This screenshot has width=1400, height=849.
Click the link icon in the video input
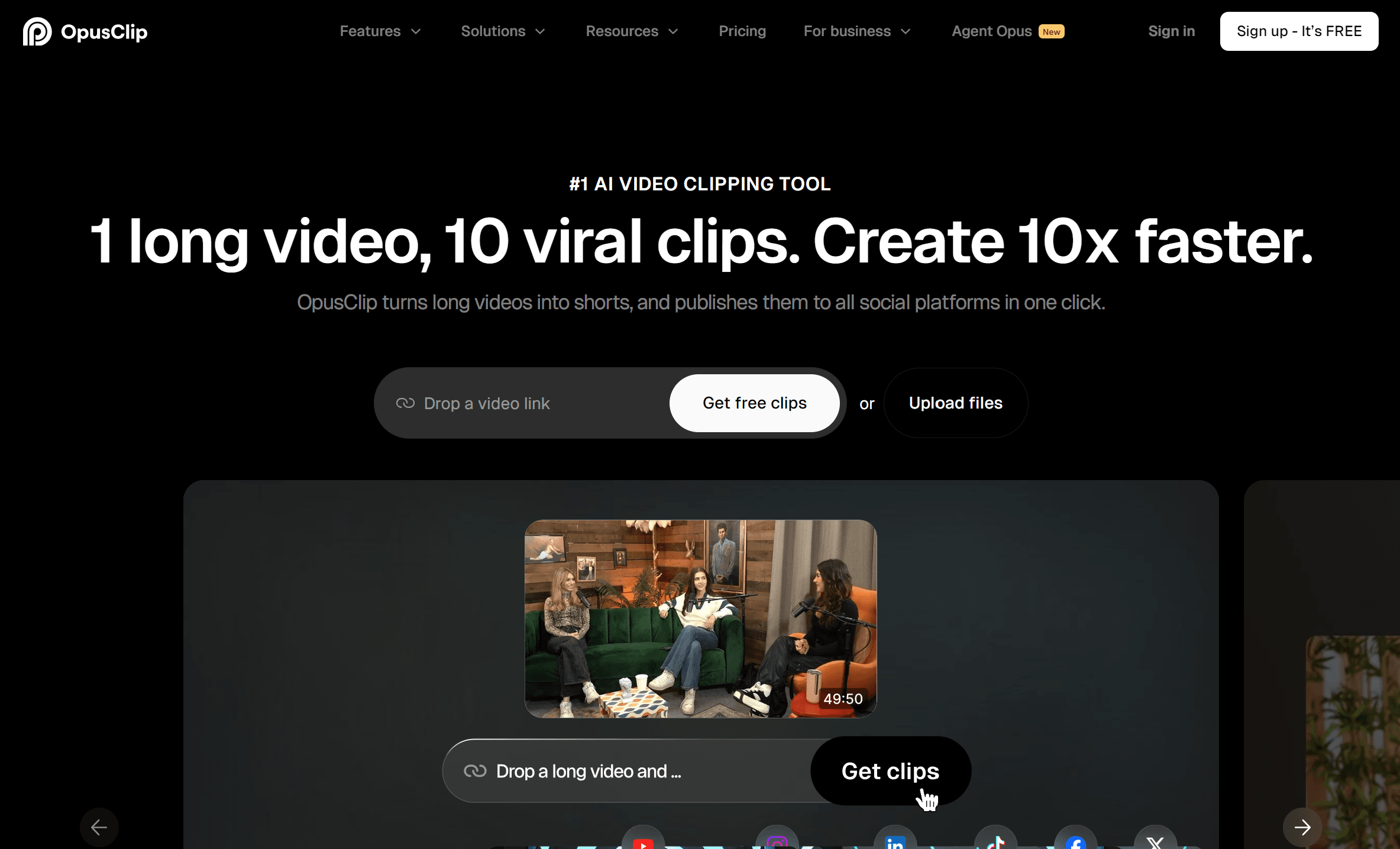pyautogui.click(x=405, y=403)
